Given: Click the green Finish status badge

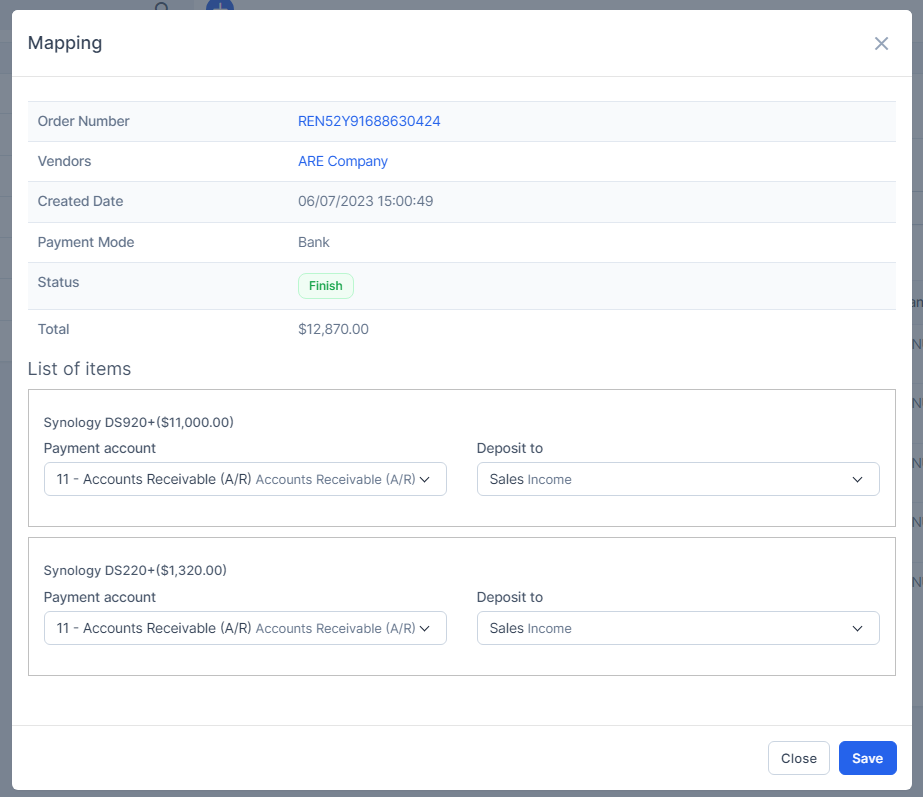Looking at the screenshot, I should [x=325, y=286].
